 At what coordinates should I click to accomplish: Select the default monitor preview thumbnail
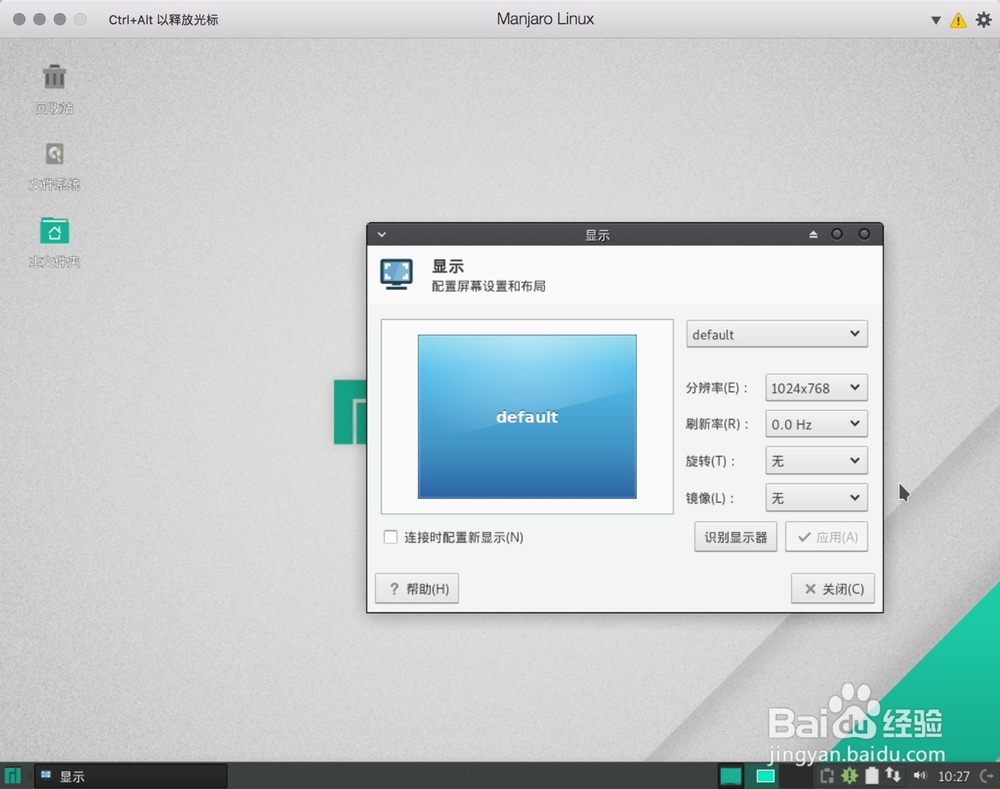point(527,417)
